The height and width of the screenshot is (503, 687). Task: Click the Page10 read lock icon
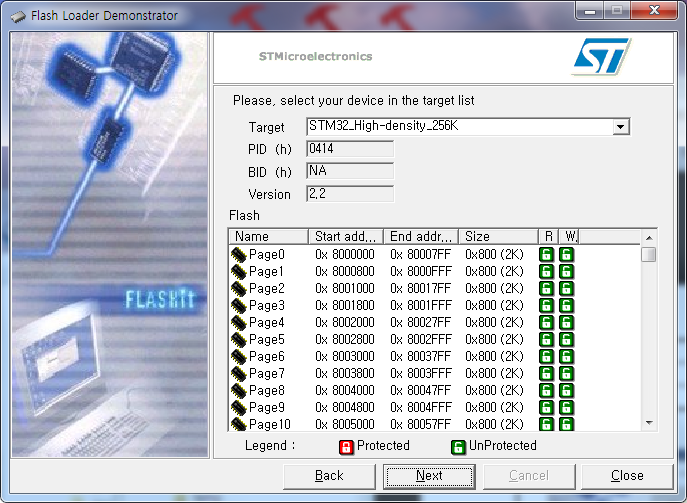[x=546, y=424]
